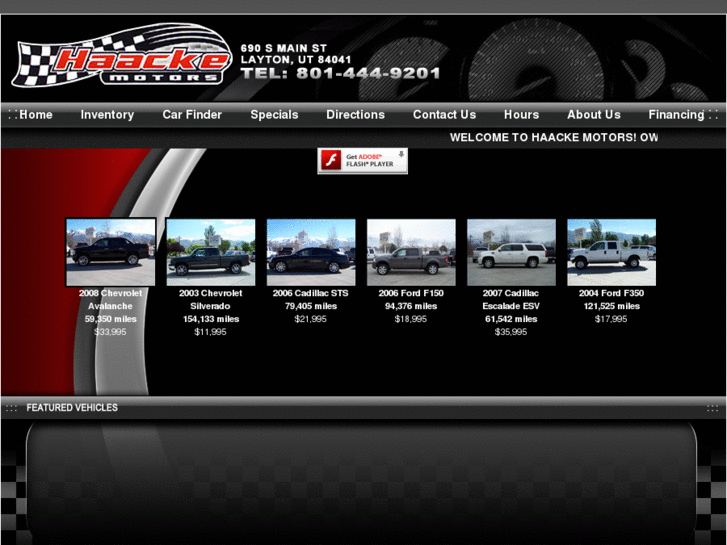727x545 pixels.
Task: Click the 2003 Chevrolet Silverado title link
Action: click(210, 300)
